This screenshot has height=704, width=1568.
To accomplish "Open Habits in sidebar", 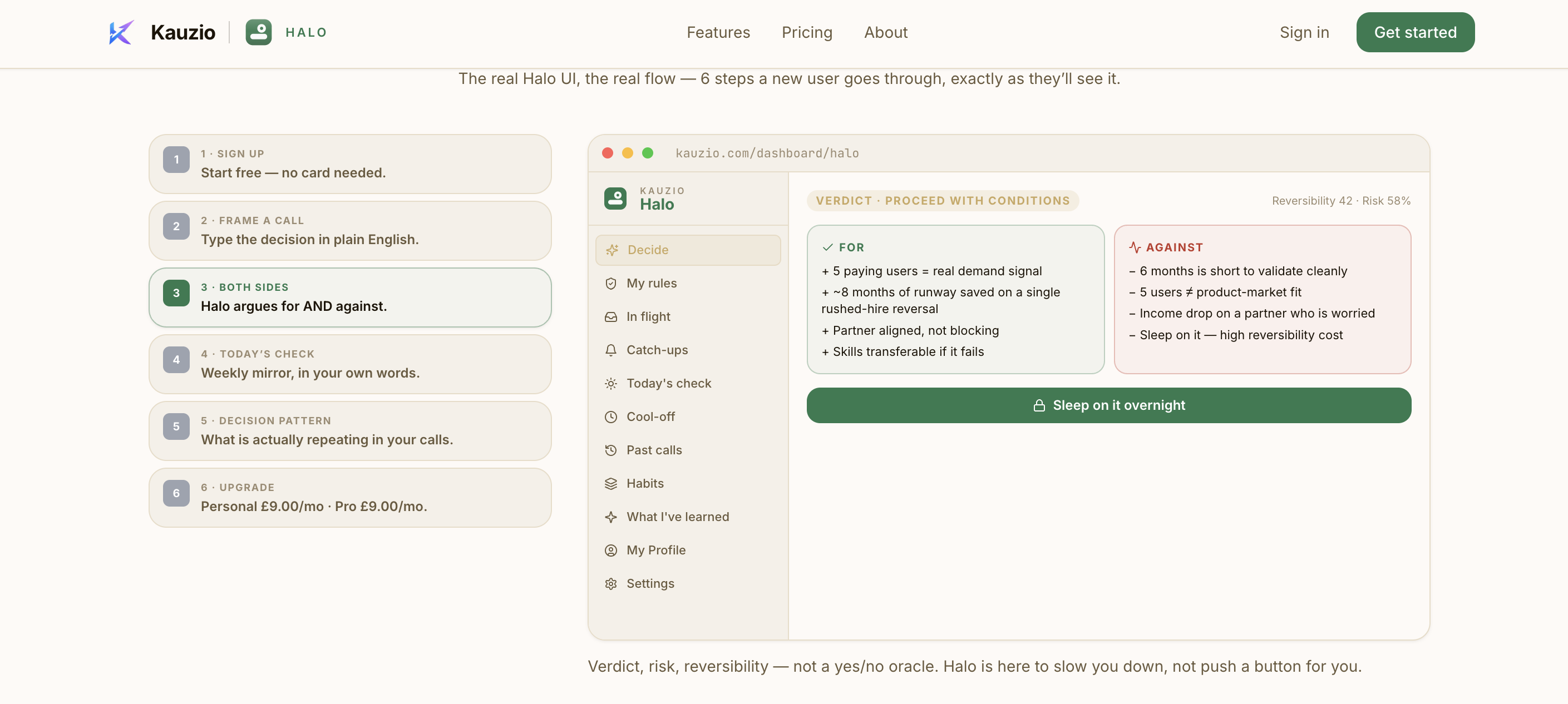I will pyautogui.click(x=688, y=484).
